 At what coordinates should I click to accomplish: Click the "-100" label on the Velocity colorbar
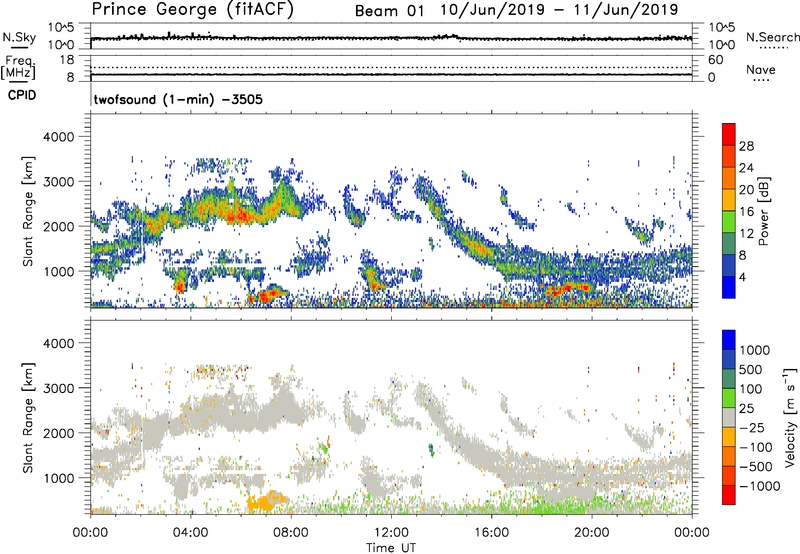[x=756, y=447]
